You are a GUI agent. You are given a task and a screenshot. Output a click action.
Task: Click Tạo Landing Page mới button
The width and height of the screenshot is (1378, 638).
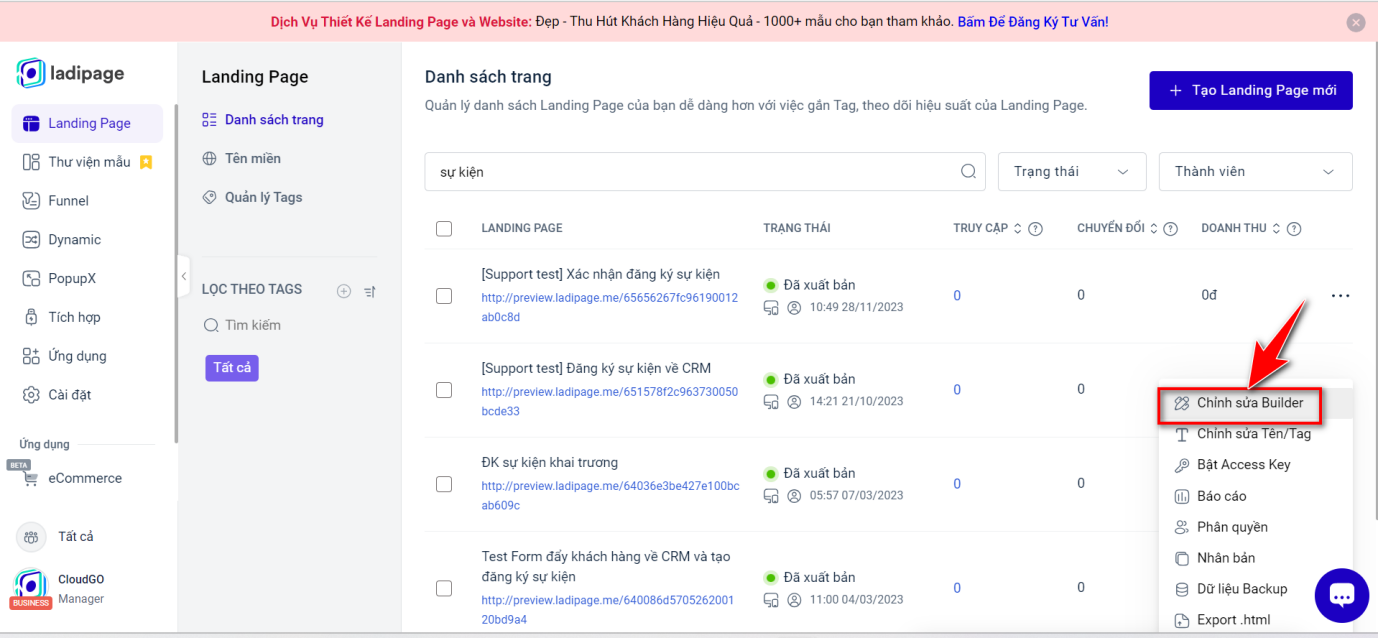click(x=1250, y=90)
